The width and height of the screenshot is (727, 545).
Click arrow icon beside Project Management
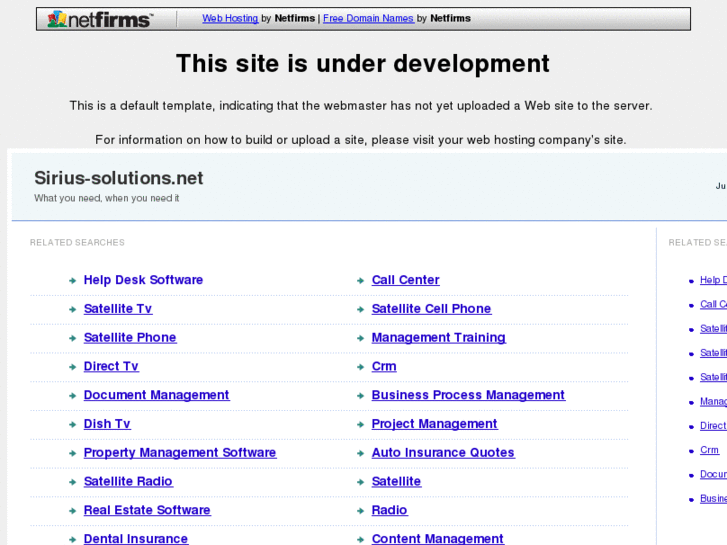[x=360, y=424]
